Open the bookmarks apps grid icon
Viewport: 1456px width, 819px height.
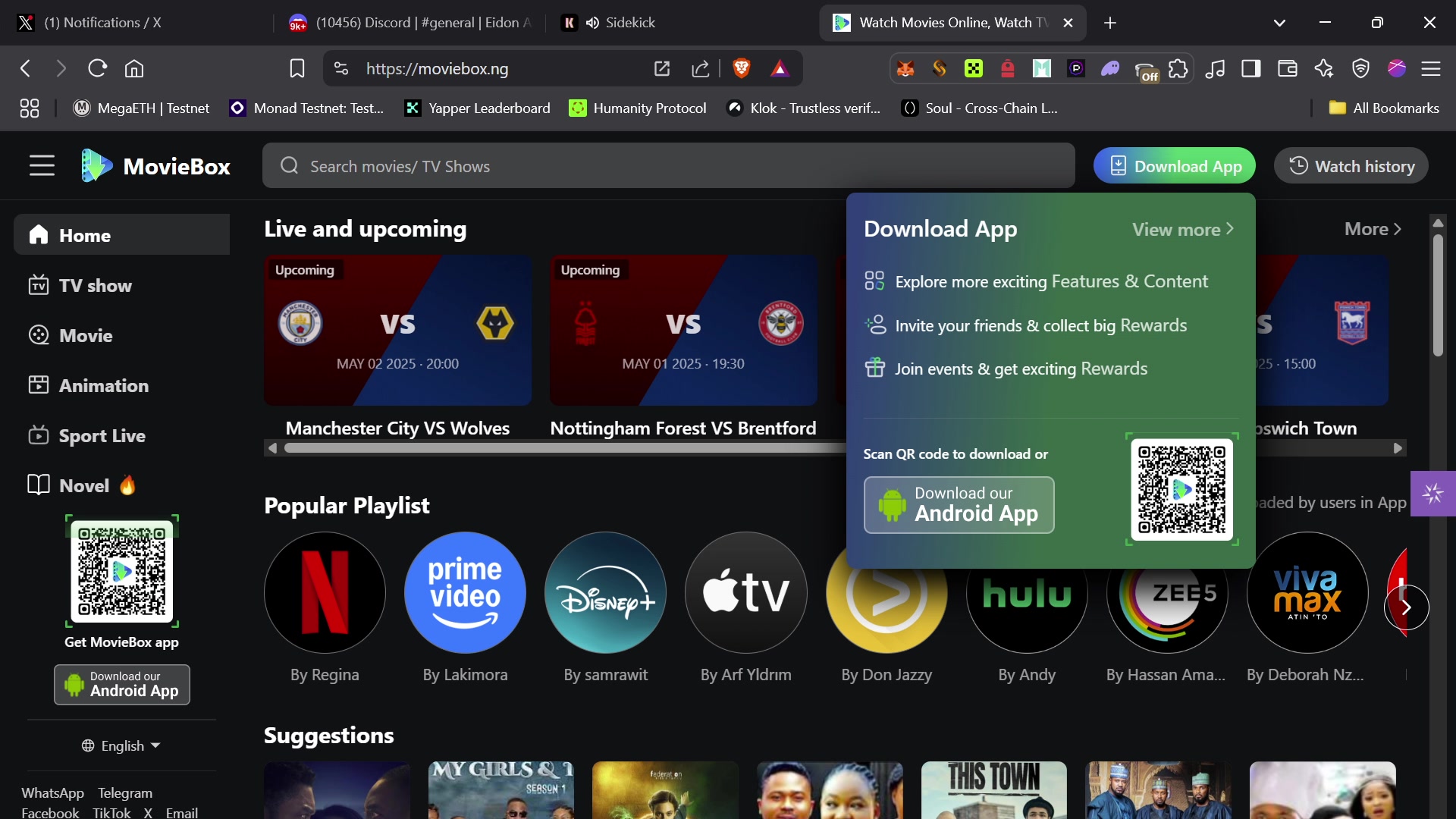point(29,108)
